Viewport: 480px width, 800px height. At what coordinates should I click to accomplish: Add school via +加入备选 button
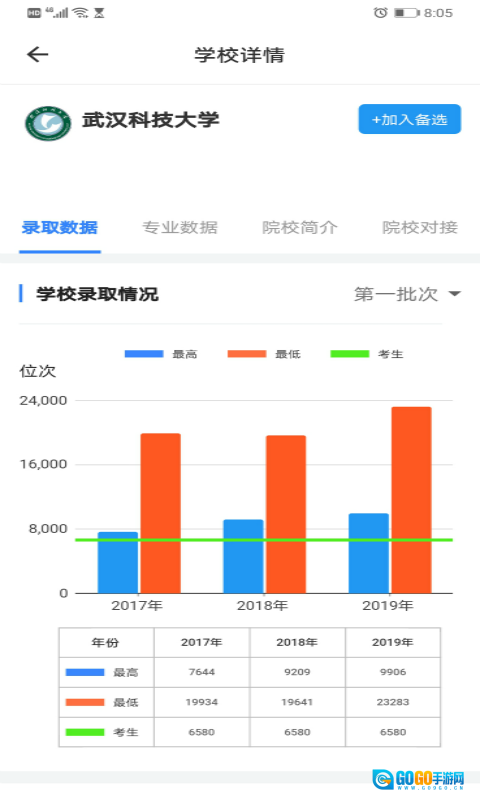pyautogui.click(x=410, y=119)
